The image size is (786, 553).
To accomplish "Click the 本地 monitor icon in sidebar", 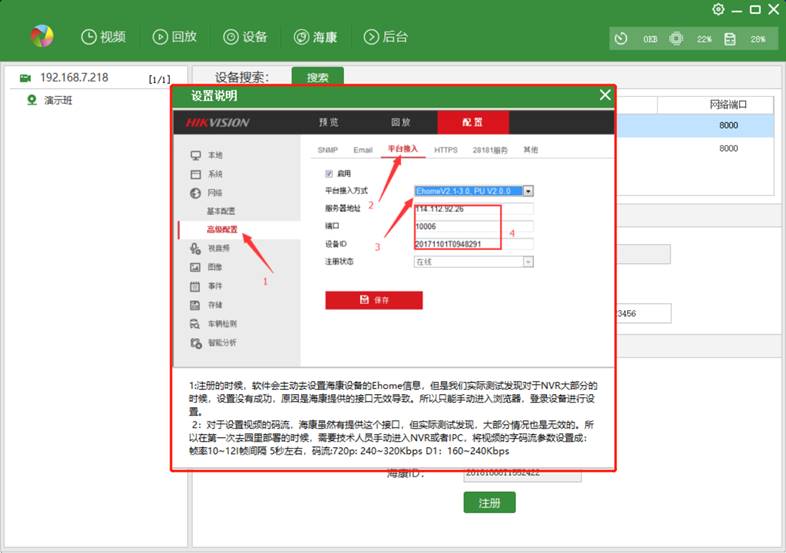I will click(x=196, y=156).
